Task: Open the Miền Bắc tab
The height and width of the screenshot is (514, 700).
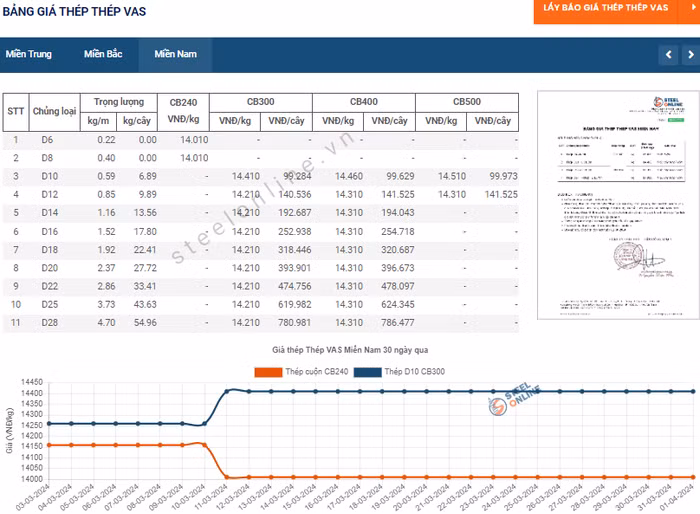Action: pyautogui.click(x=103, y=54)
